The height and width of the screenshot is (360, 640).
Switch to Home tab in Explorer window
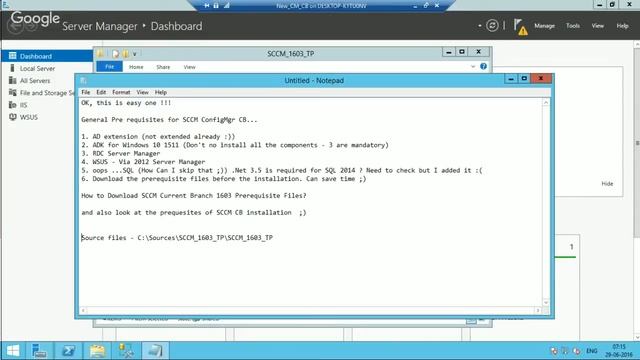136,67
